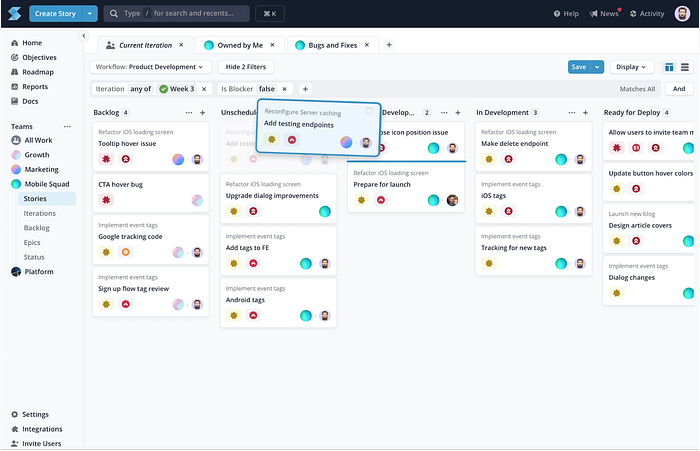The image size is (700, 451).
Task: Open Invite Users in the sidebar
Action: pos(36,444)
